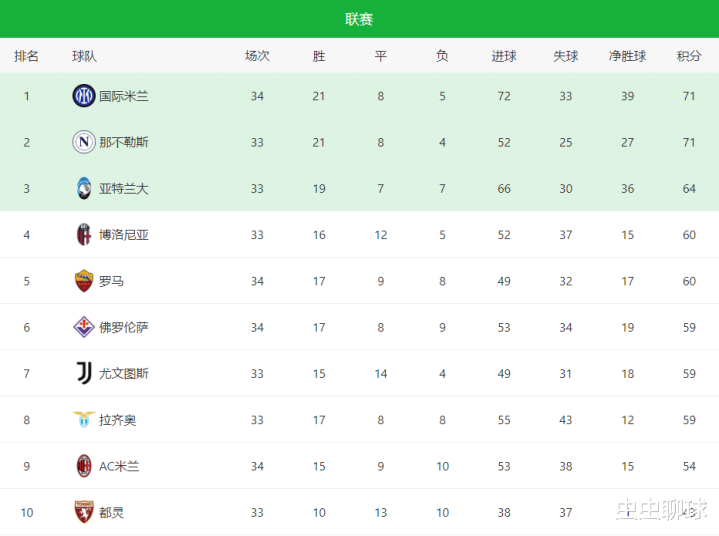
Task: Select the 联赛 tab header
Action: [359, 19]
